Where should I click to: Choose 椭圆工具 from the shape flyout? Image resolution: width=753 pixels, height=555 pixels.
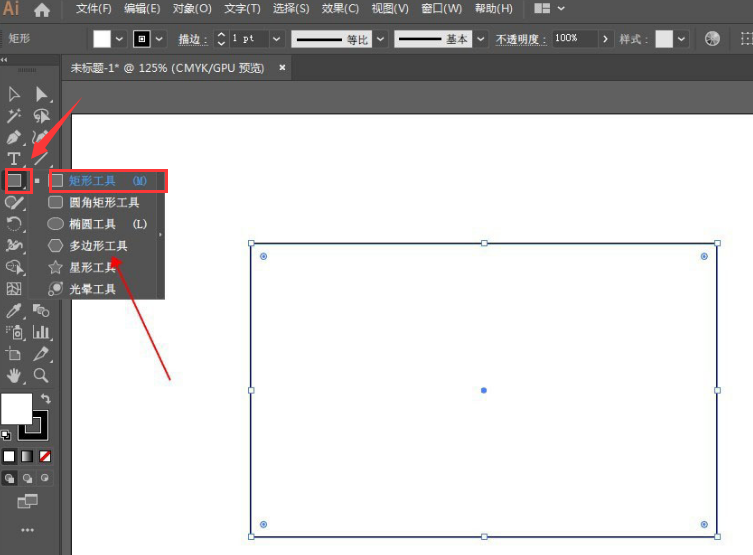point(92,224)
